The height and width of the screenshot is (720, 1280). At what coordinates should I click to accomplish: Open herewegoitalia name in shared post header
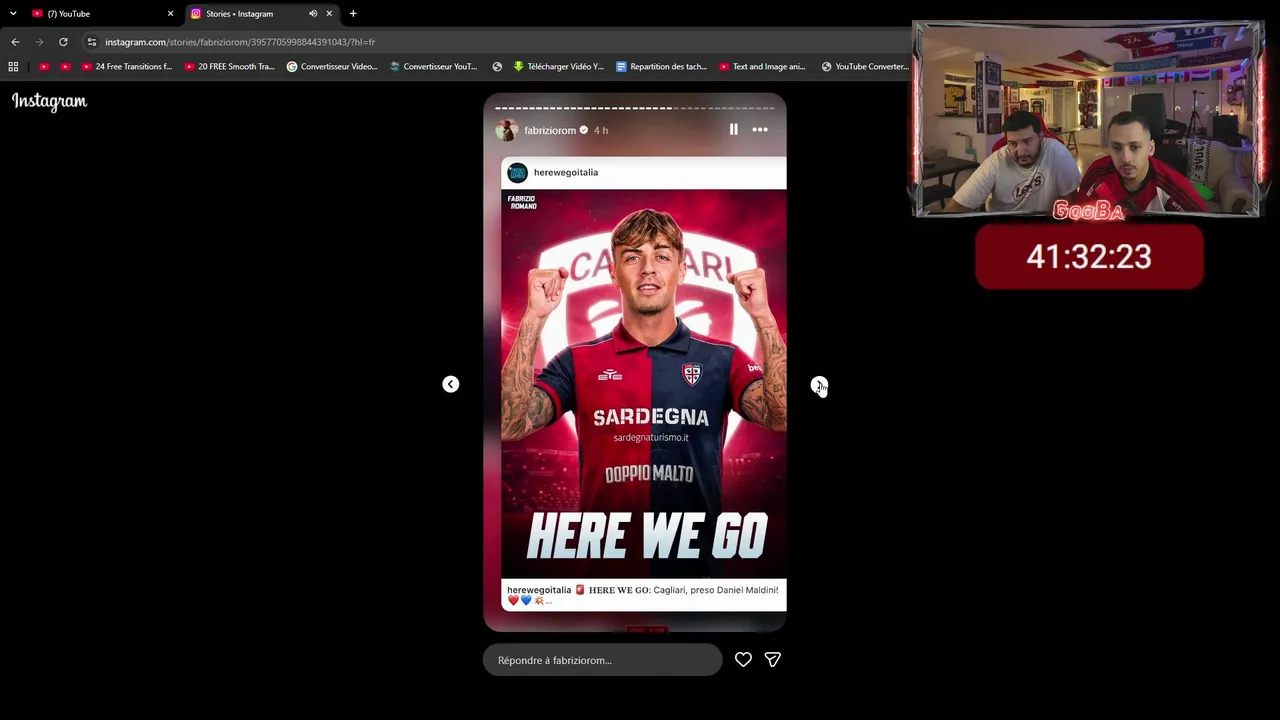tap(566, 173)
